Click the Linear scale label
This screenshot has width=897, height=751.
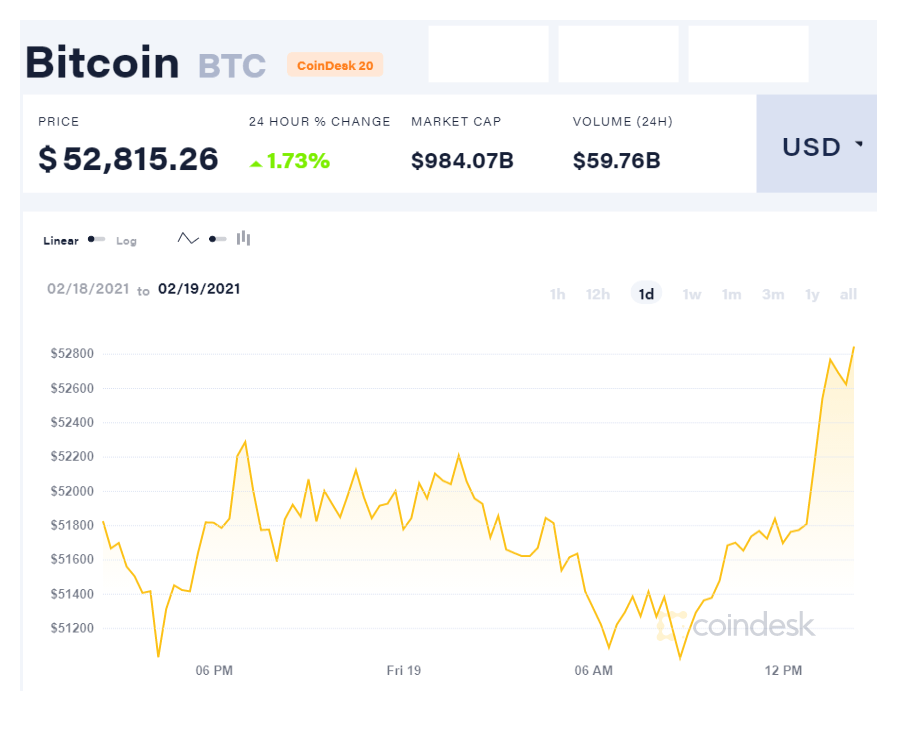[x=61, y=241]
